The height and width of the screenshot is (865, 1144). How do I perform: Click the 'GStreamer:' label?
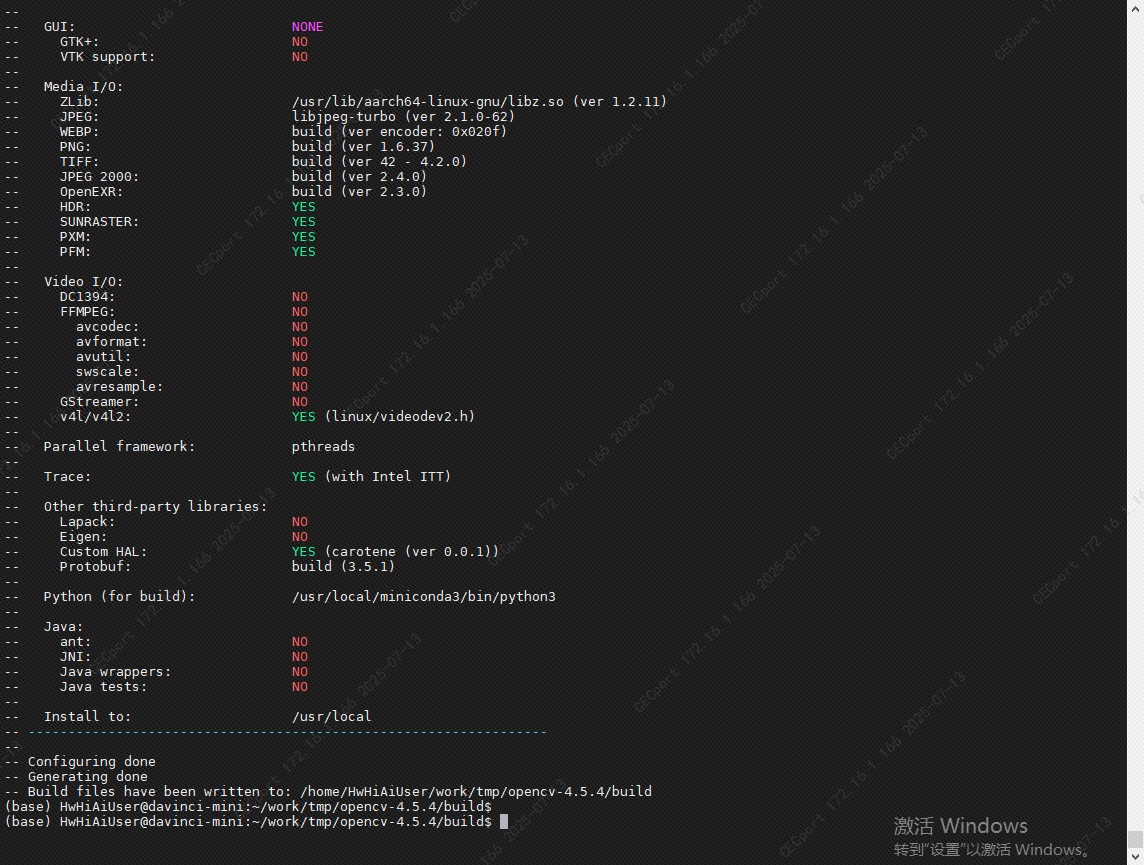pos(99,402)
